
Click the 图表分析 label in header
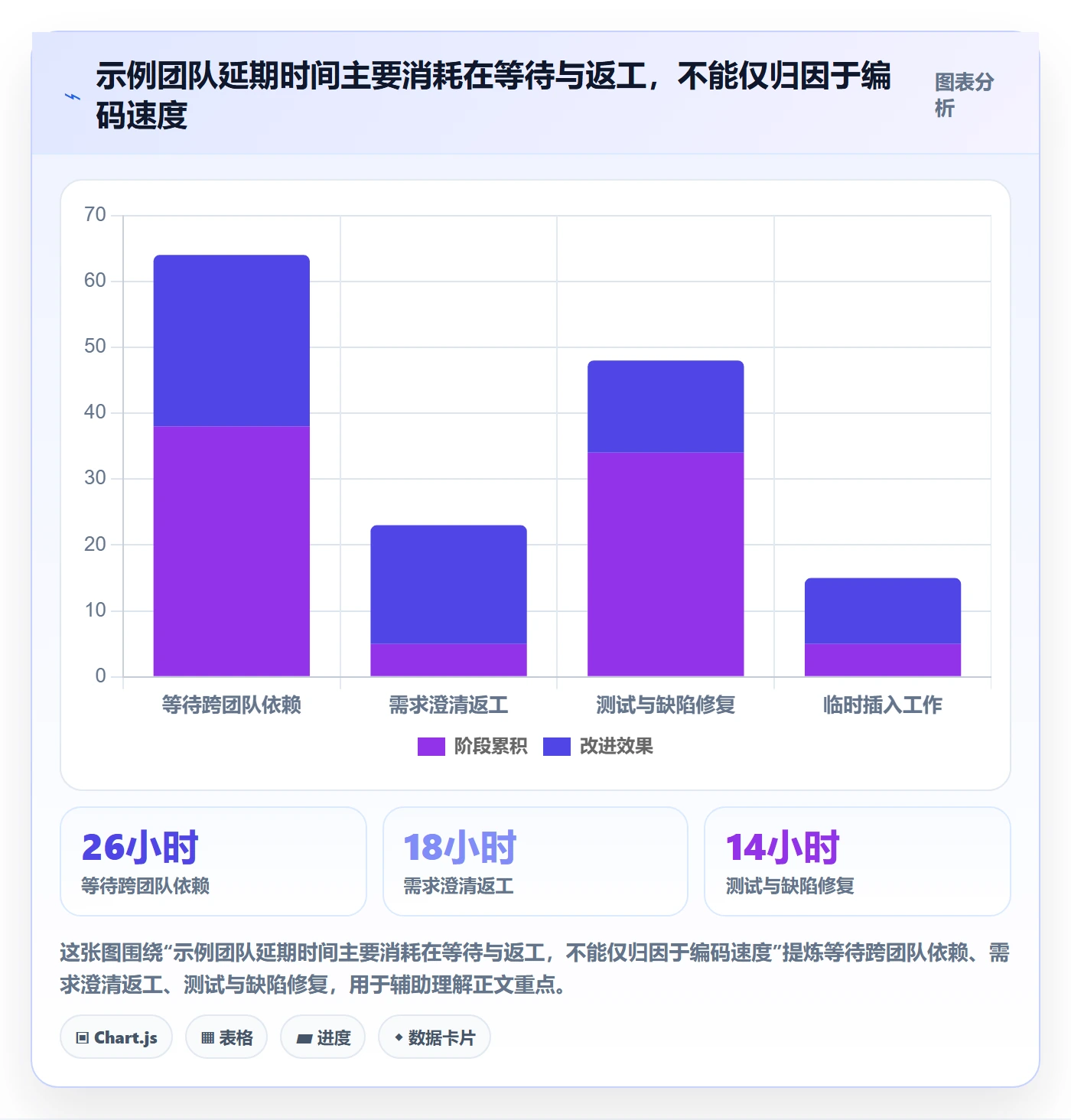tap(964, 95)
